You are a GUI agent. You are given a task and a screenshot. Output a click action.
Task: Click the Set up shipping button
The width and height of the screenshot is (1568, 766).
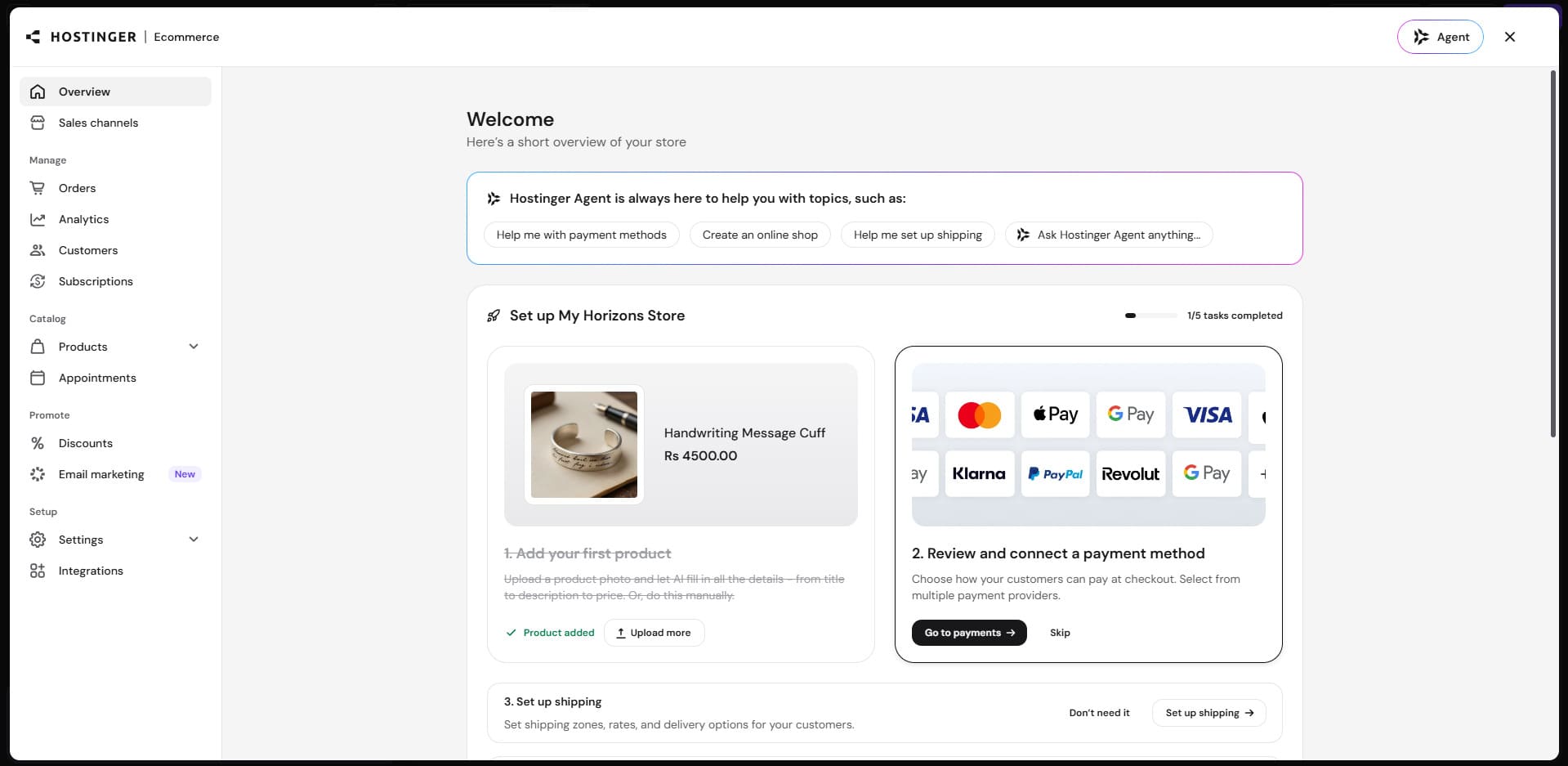click(x=1209, y=713)
